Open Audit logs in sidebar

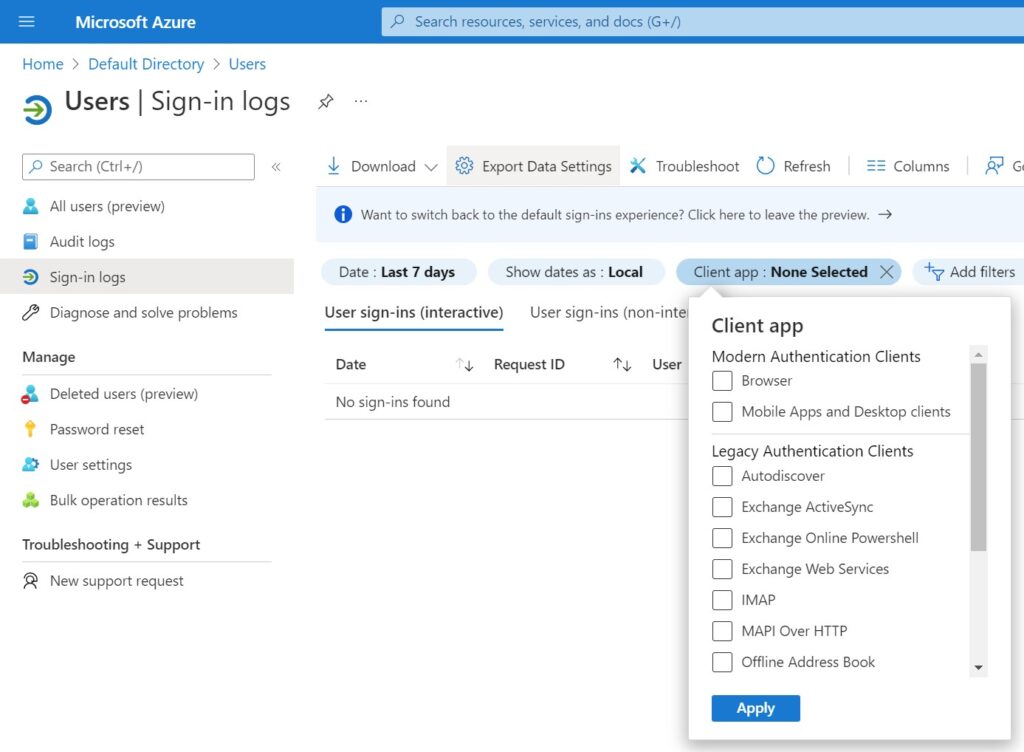click(x=82, y=242)
